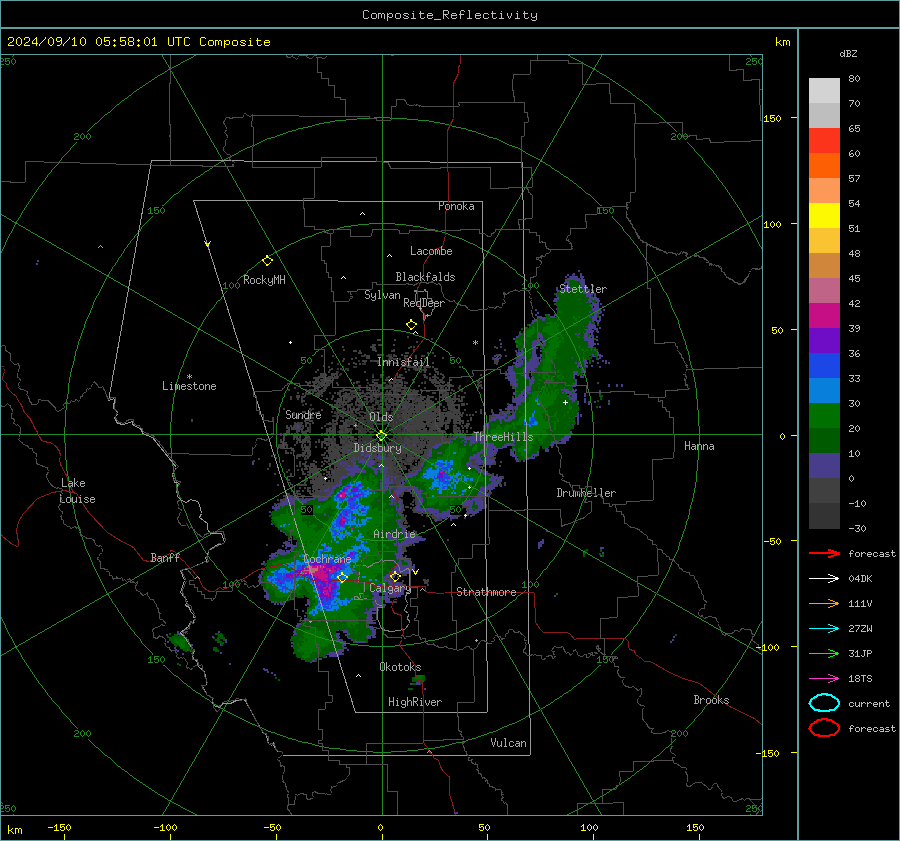Select the Hanna city label

click(699, 446)
